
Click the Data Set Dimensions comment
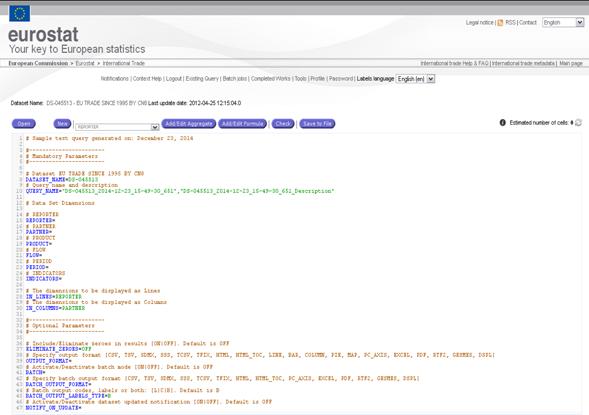(x=60, y=203)
